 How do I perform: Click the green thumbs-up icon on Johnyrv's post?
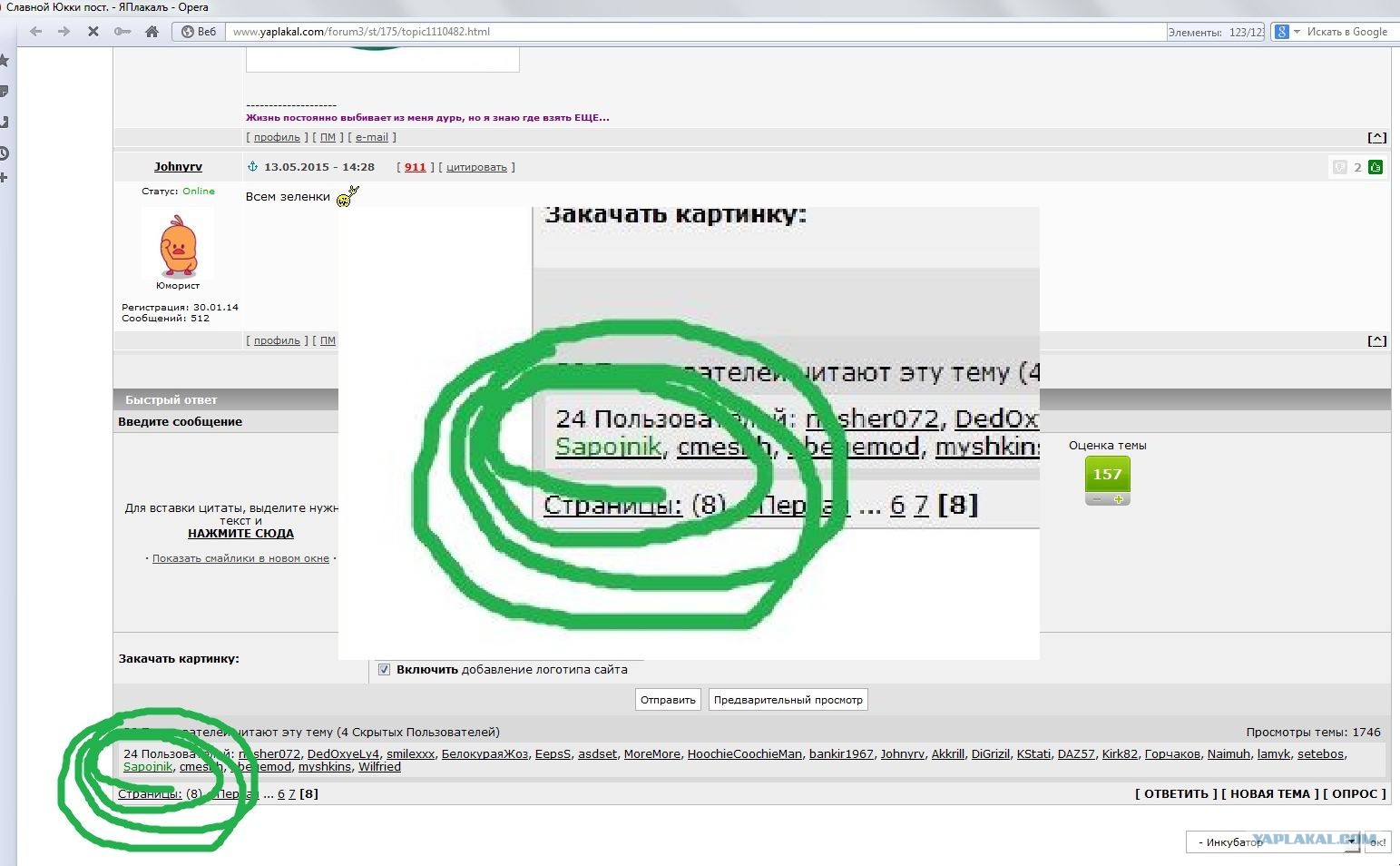[x=1376, y=167]
